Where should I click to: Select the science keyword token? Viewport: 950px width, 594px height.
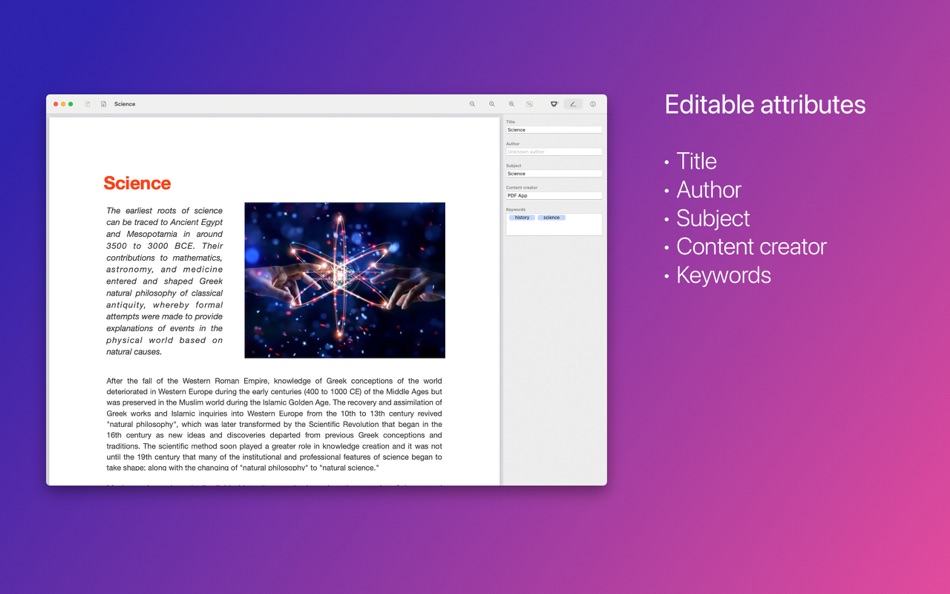coord(551,218)
